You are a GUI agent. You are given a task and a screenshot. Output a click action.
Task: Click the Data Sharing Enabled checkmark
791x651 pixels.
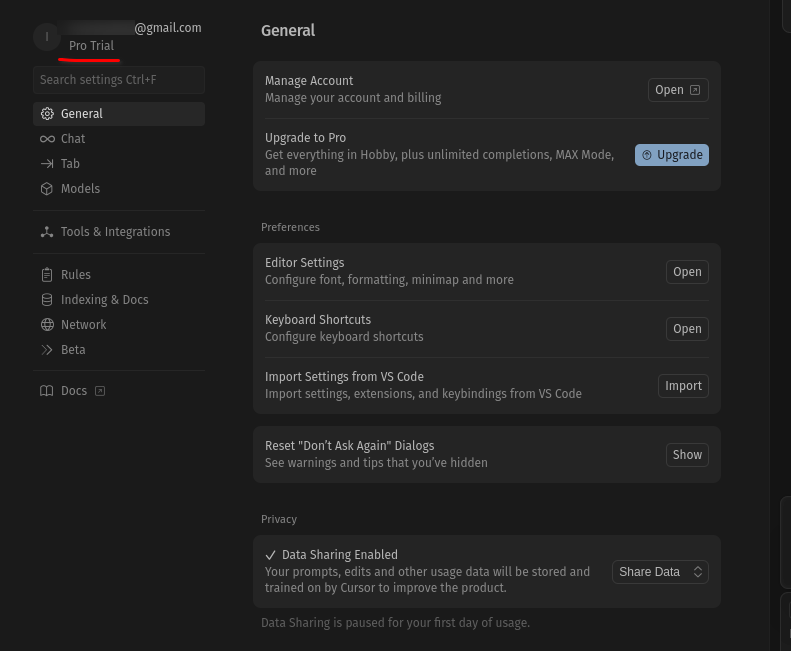270,555
